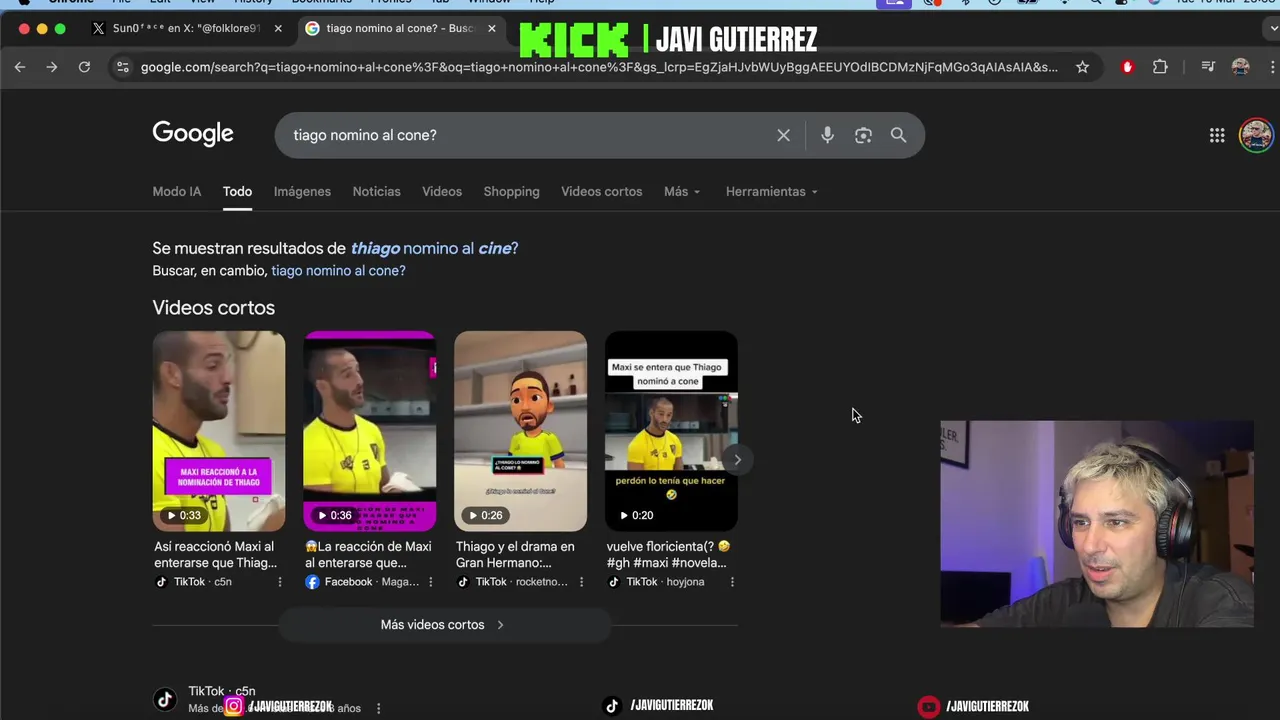Switch to Noticias results

376,191
